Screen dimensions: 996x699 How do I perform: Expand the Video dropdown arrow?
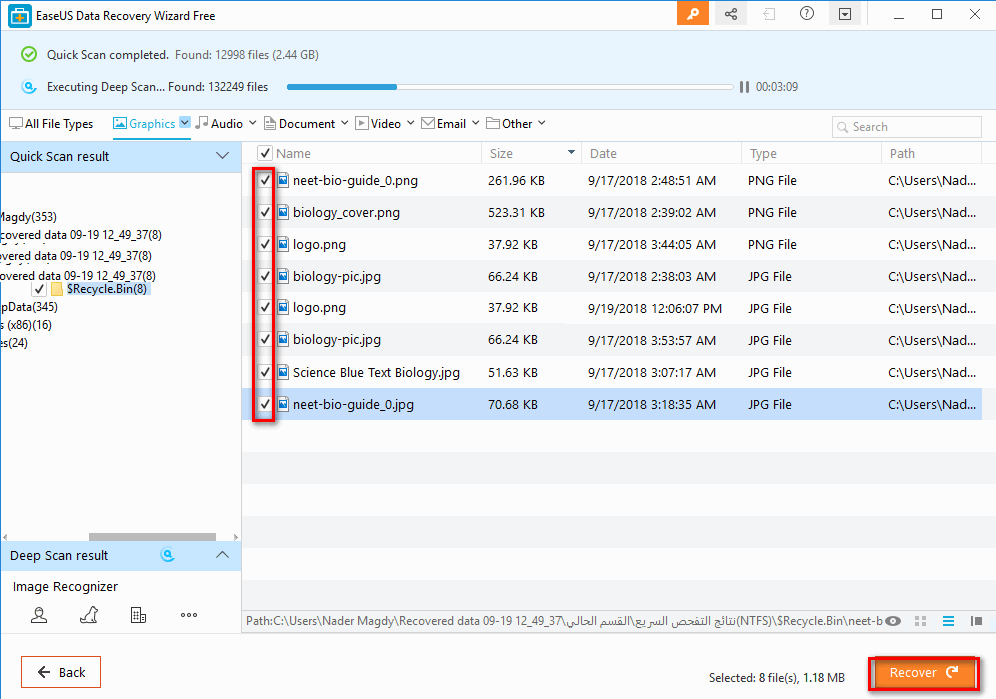coord(410,123)
